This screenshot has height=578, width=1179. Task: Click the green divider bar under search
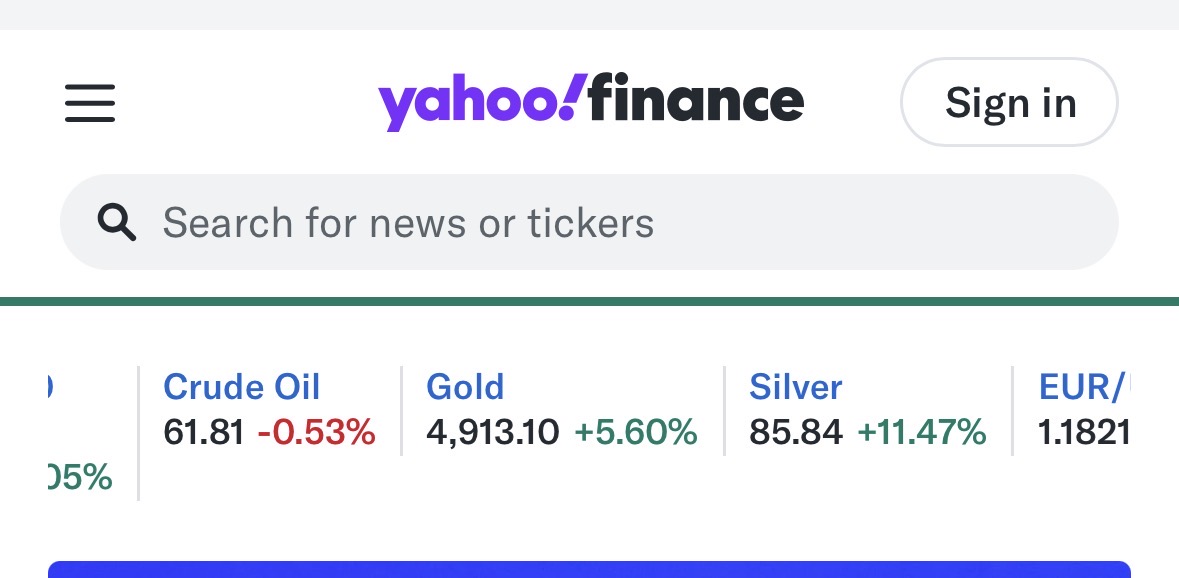pyautogui.click(x=589, y=302)
